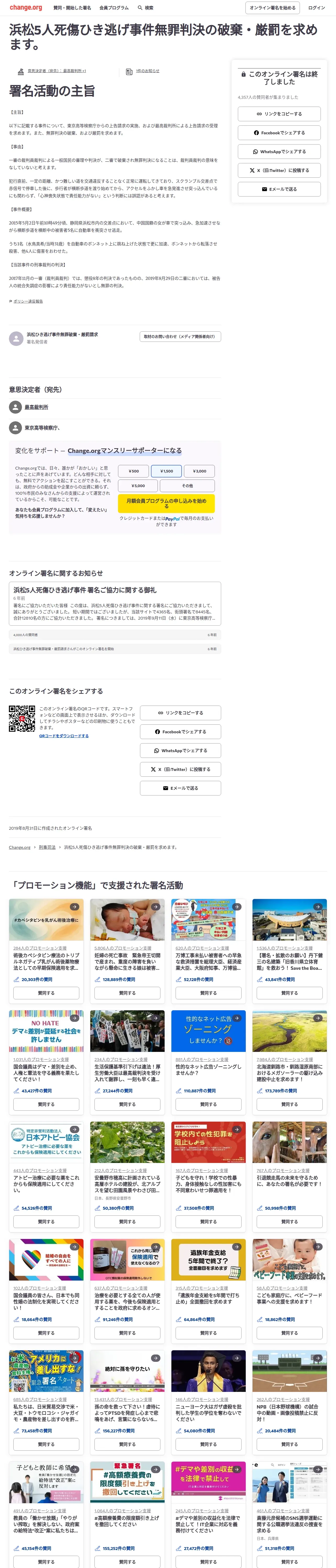Click 賛同する on 北海道釧路市 メガソーラー card
The width and height of the screenshot is (336, 1568).
tap(290, 1104)
